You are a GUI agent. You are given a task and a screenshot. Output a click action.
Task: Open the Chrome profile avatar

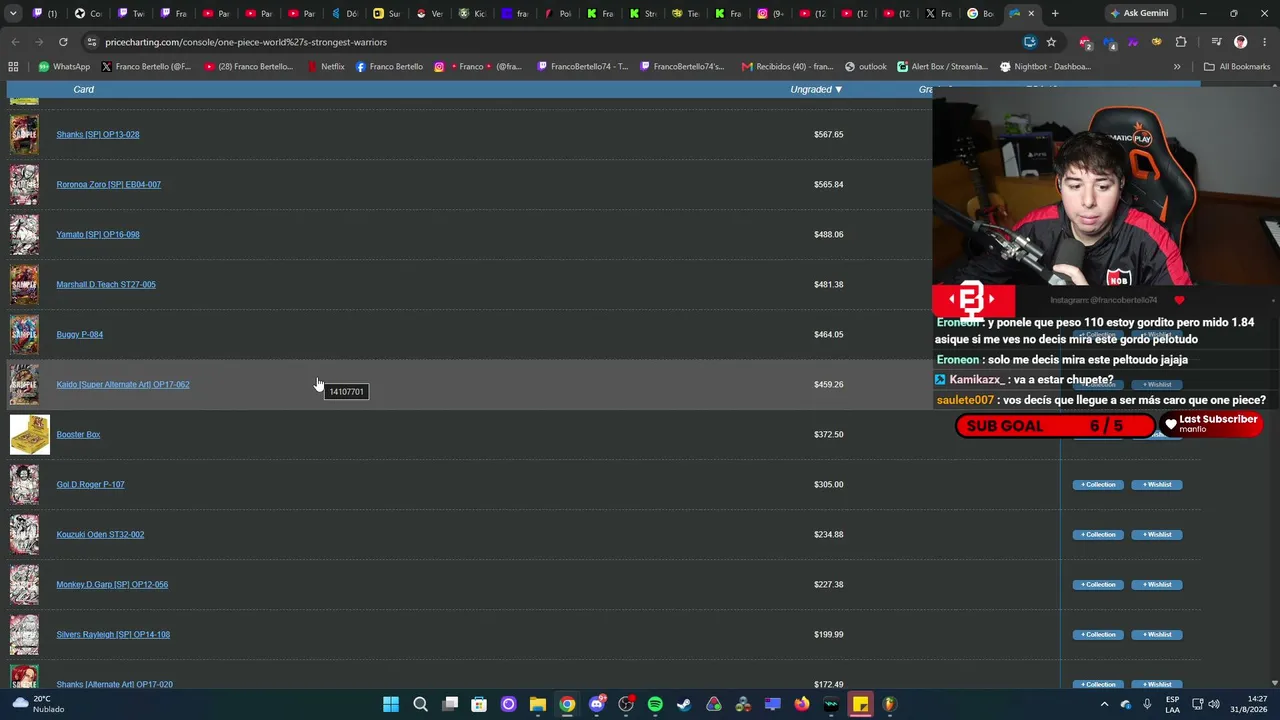[x=1241, y=42]
